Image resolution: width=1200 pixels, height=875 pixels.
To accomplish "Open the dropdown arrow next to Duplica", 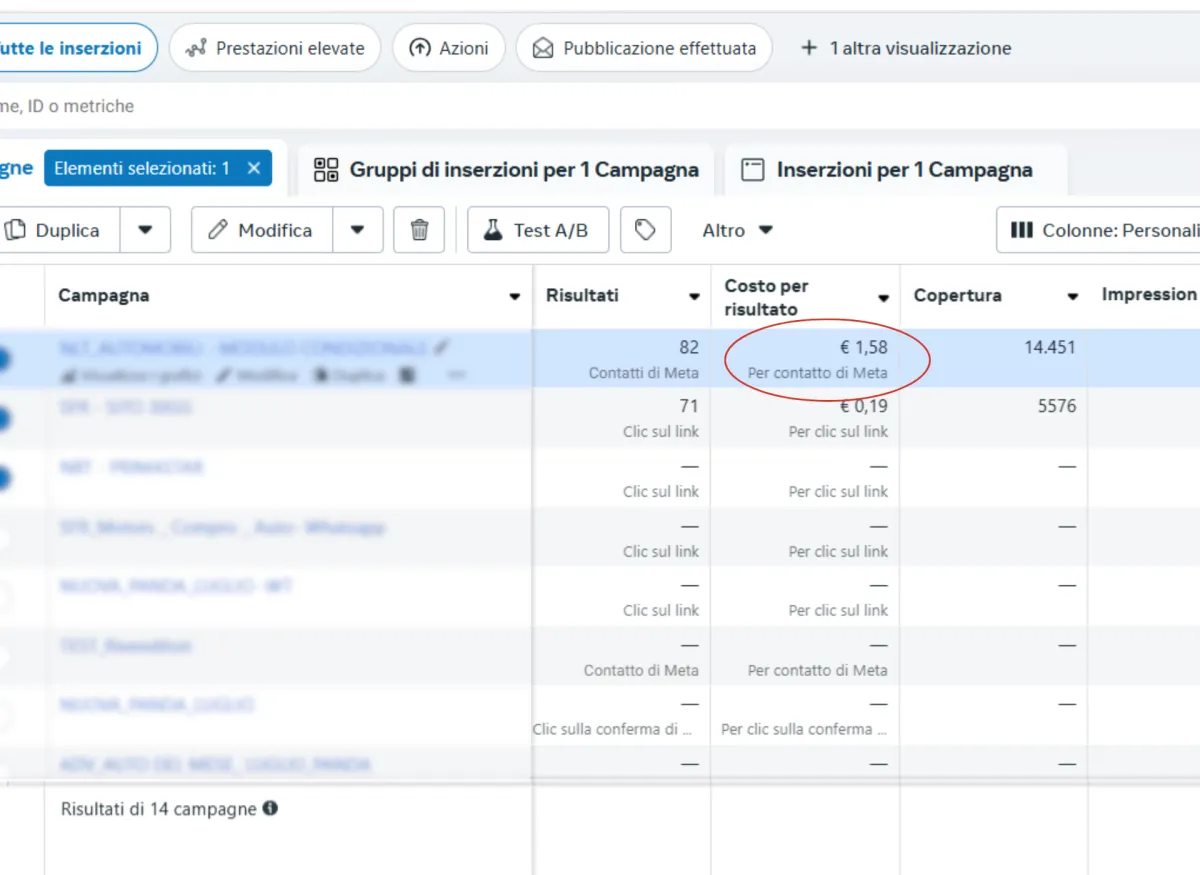I will tap(146, 230).
